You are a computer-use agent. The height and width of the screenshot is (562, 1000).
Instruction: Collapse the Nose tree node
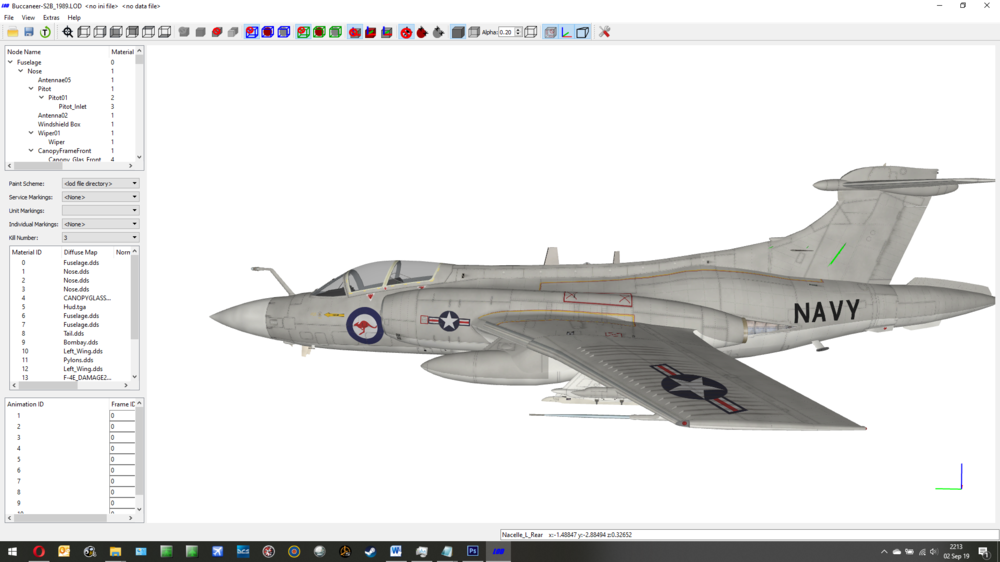click(20, 71)
